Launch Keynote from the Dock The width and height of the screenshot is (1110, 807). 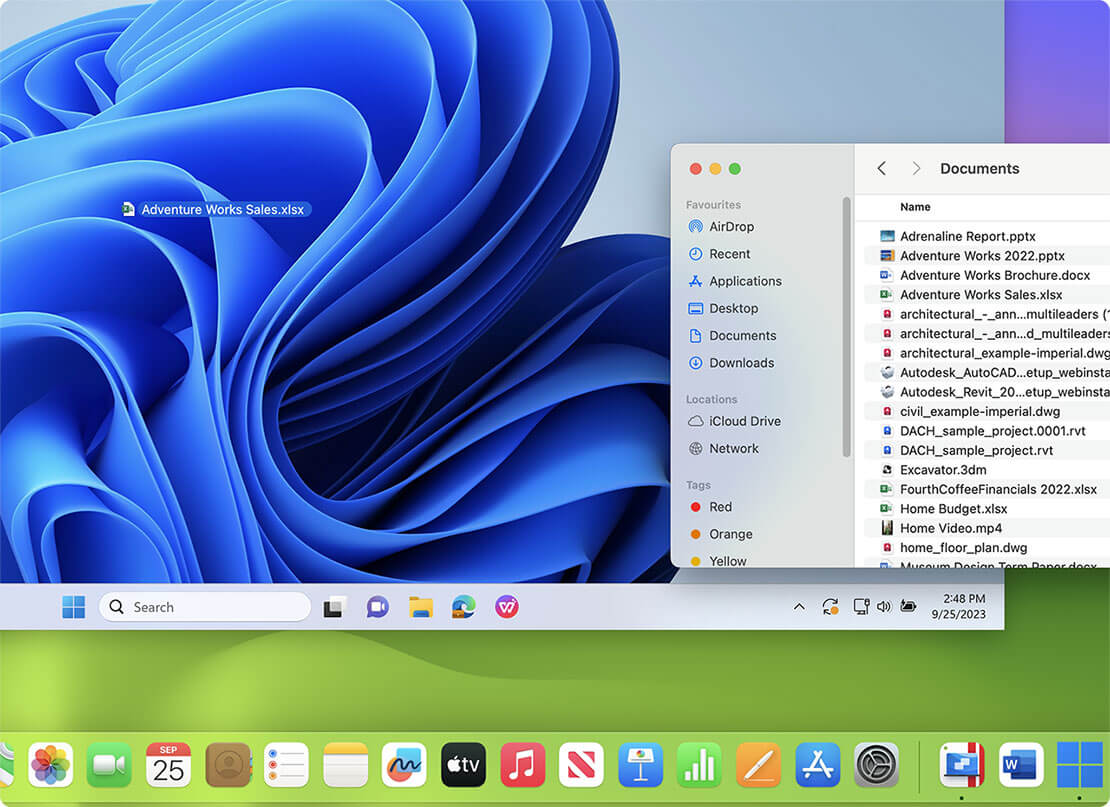[x=640, y=765]
